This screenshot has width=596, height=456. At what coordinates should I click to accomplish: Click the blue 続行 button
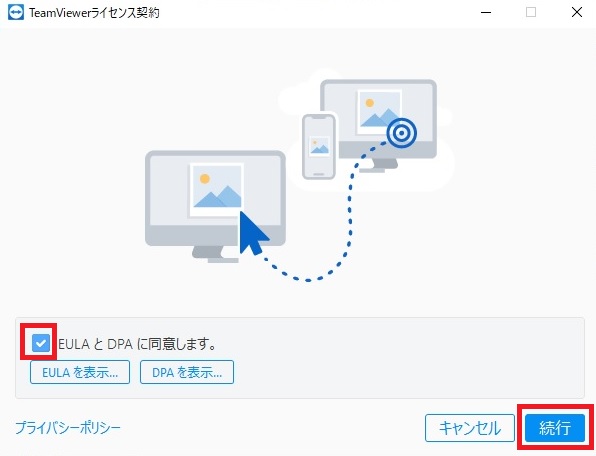(x=555, y=428)
